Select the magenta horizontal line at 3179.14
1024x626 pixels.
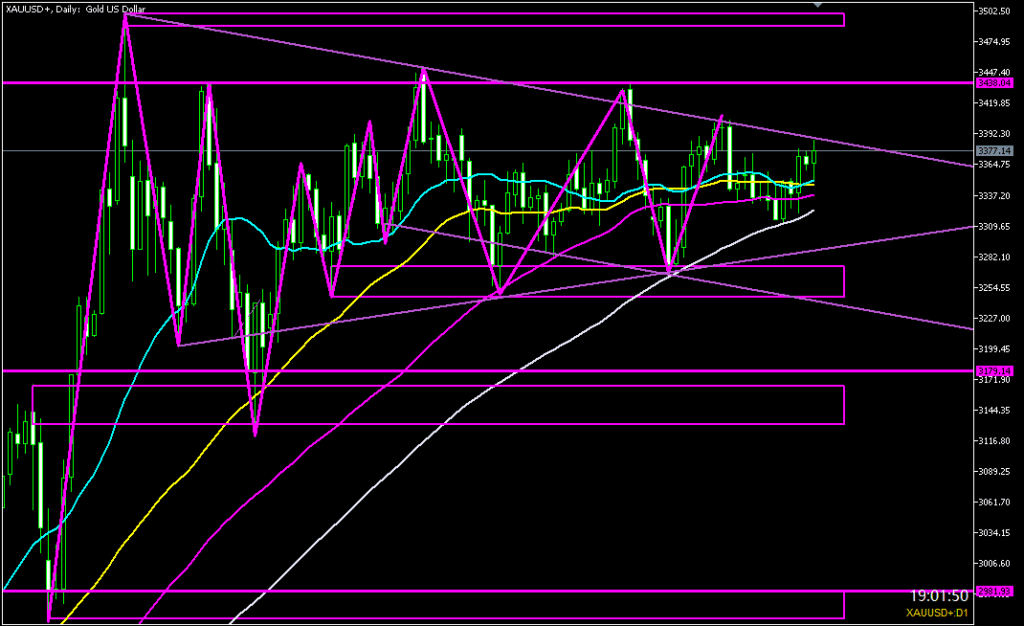point(488,371)
